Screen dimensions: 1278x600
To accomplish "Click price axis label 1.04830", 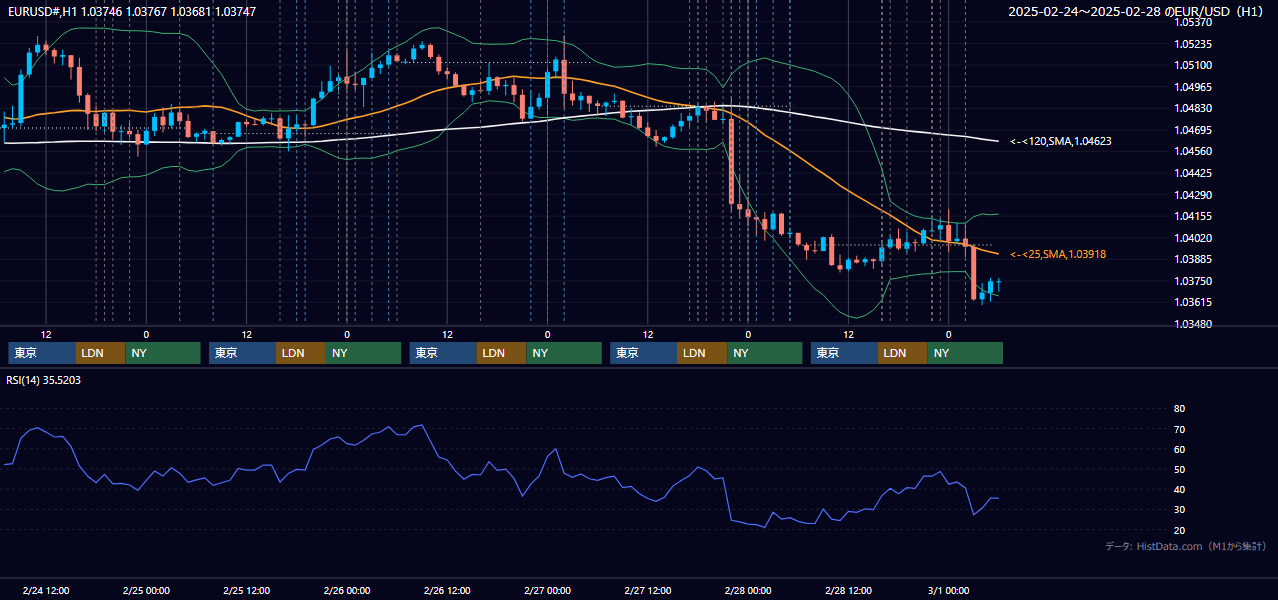I will (x=1193, y=108).
